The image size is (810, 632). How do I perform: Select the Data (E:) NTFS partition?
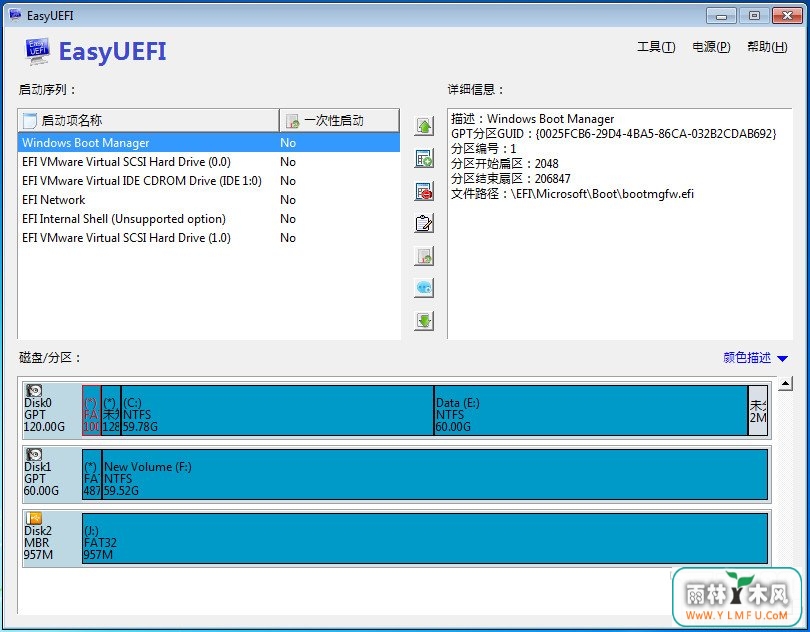pyautogui.click(x=591, y=410)
